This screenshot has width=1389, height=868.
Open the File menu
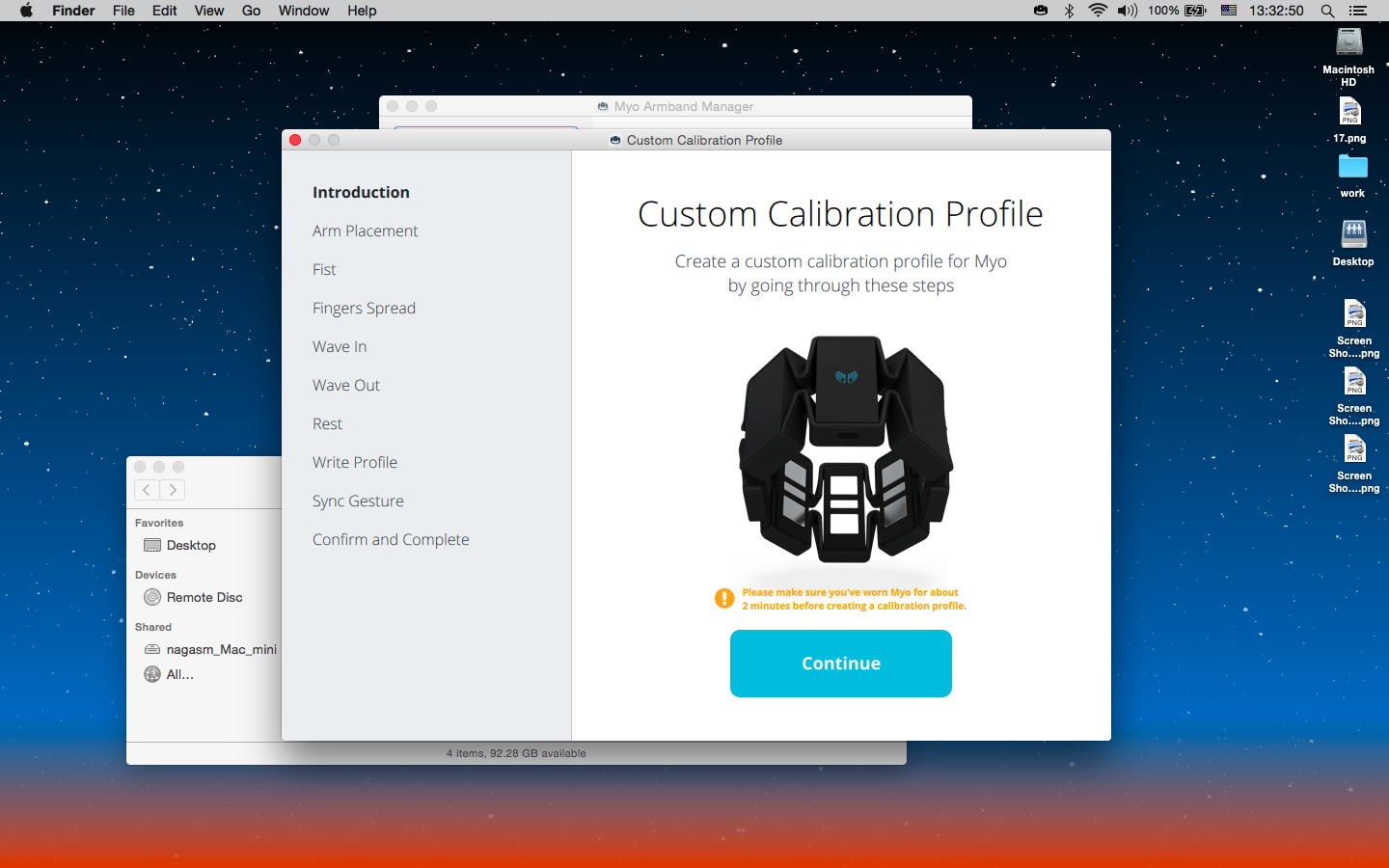(123, 11)
